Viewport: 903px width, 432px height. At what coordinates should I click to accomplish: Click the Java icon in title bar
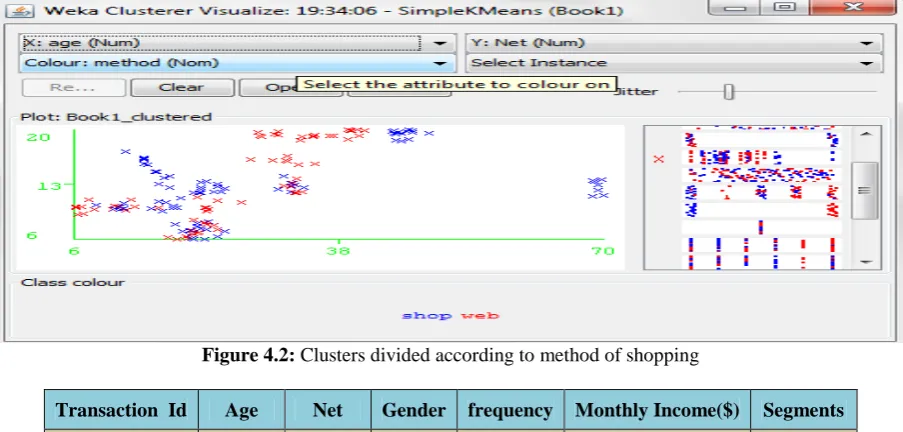coord(22,10)
